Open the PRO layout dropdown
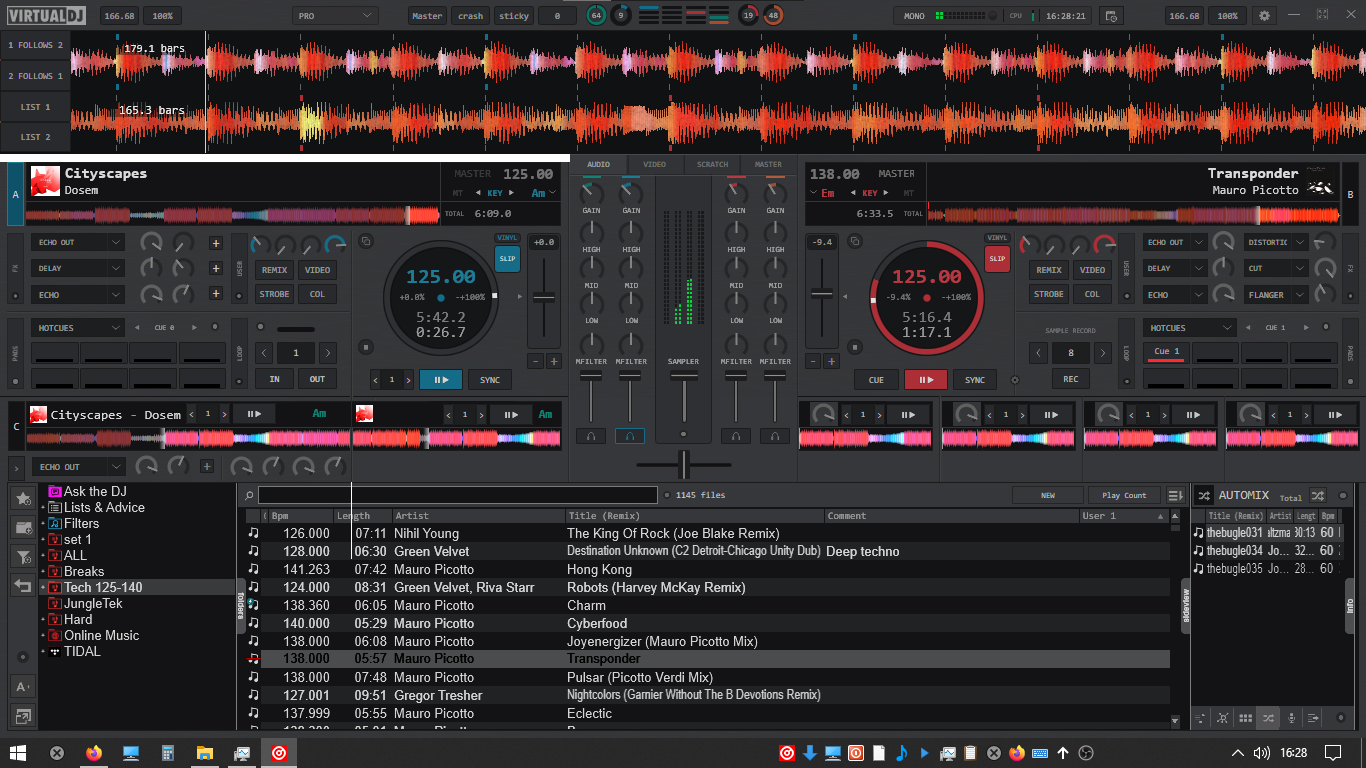 pos(335,16)
